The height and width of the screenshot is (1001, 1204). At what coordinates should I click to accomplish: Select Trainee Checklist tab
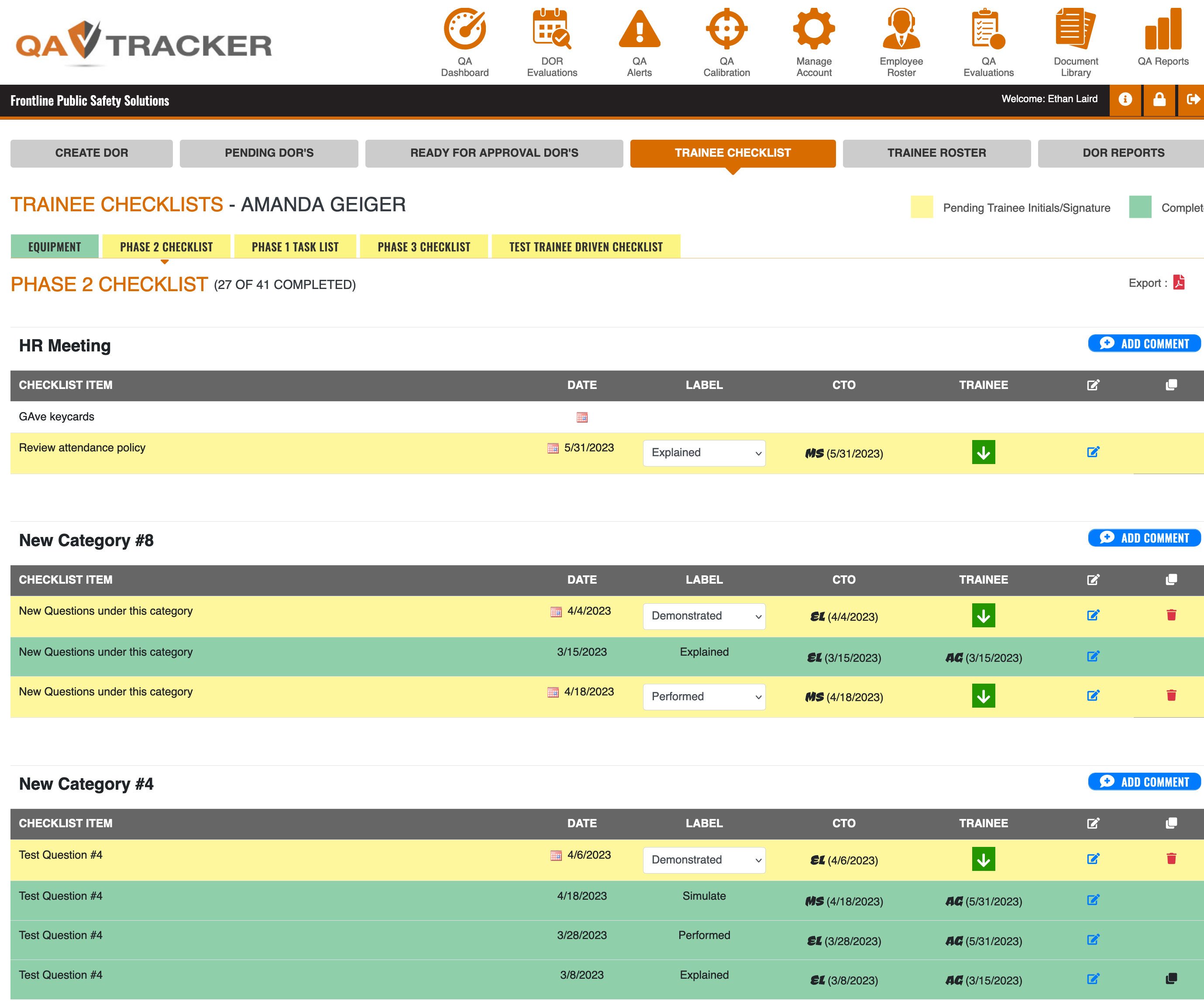pos(733,153)
